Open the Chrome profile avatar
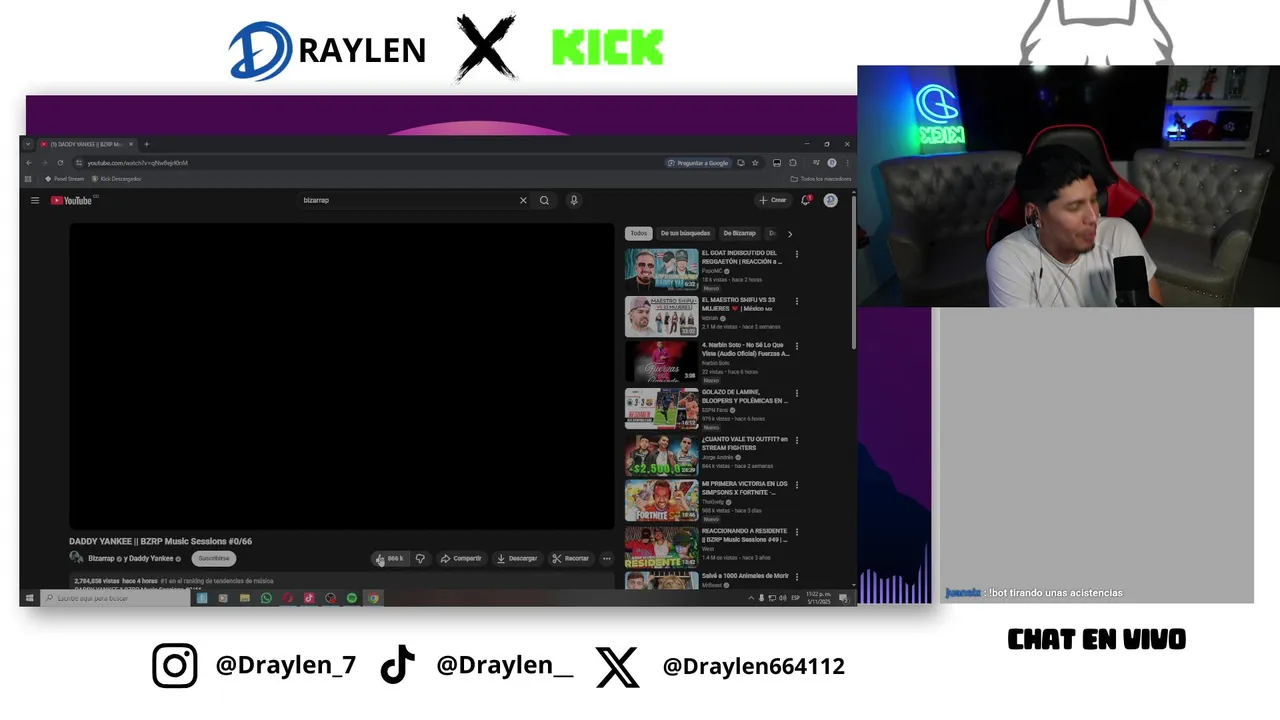This screenshot has height=720, width=1280. click(832, 163)
